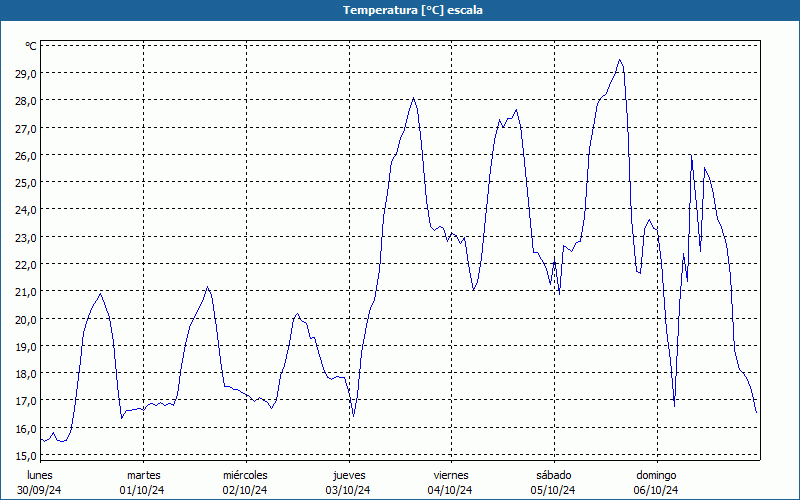Select the 20,0 y-axis value
Viewport: 800px width, 500px height.
click(x=27, y=319)
